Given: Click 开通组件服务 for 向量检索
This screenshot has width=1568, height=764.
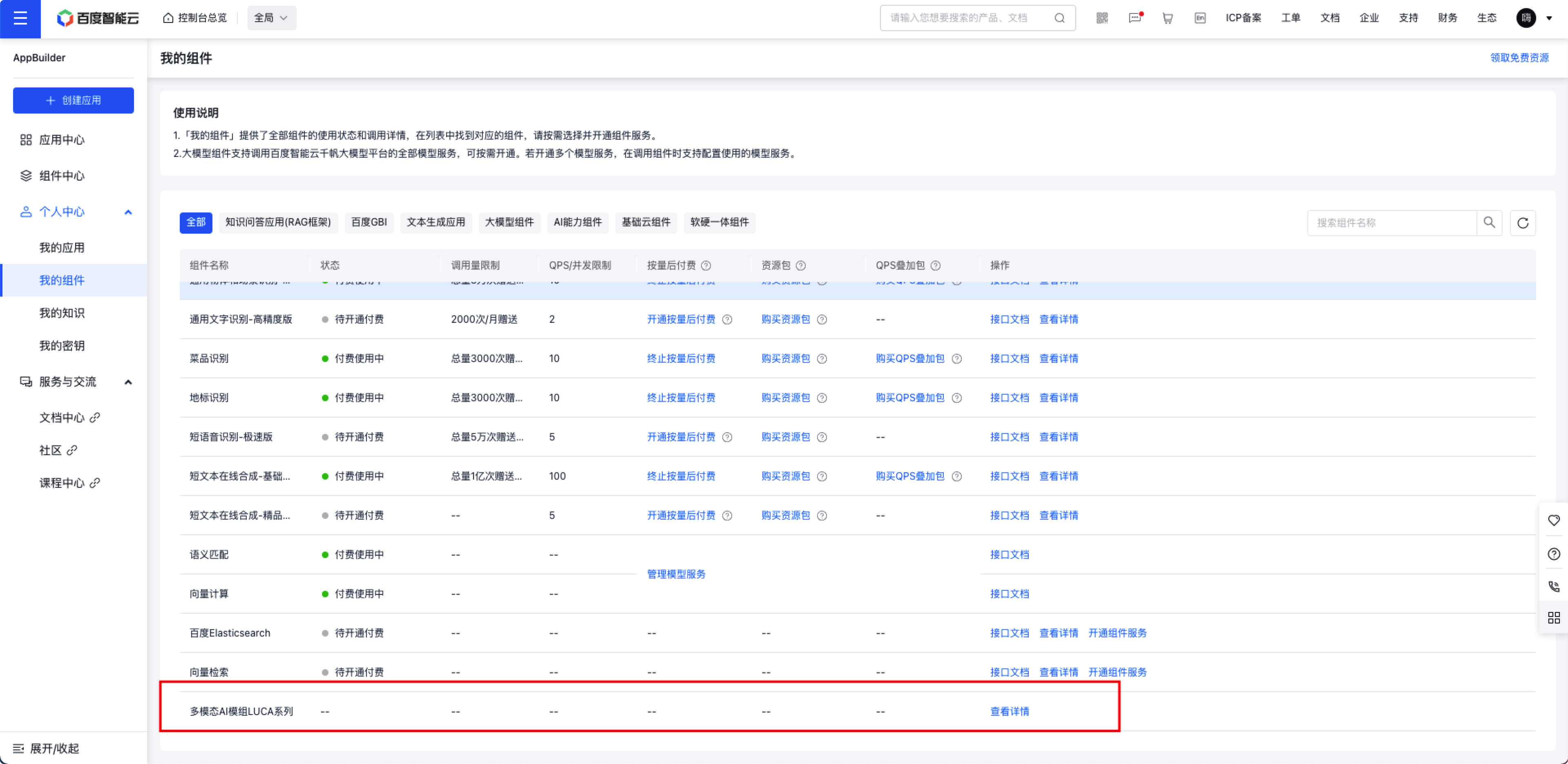Looking at the screenshot, I should [x=1117, y=672].
